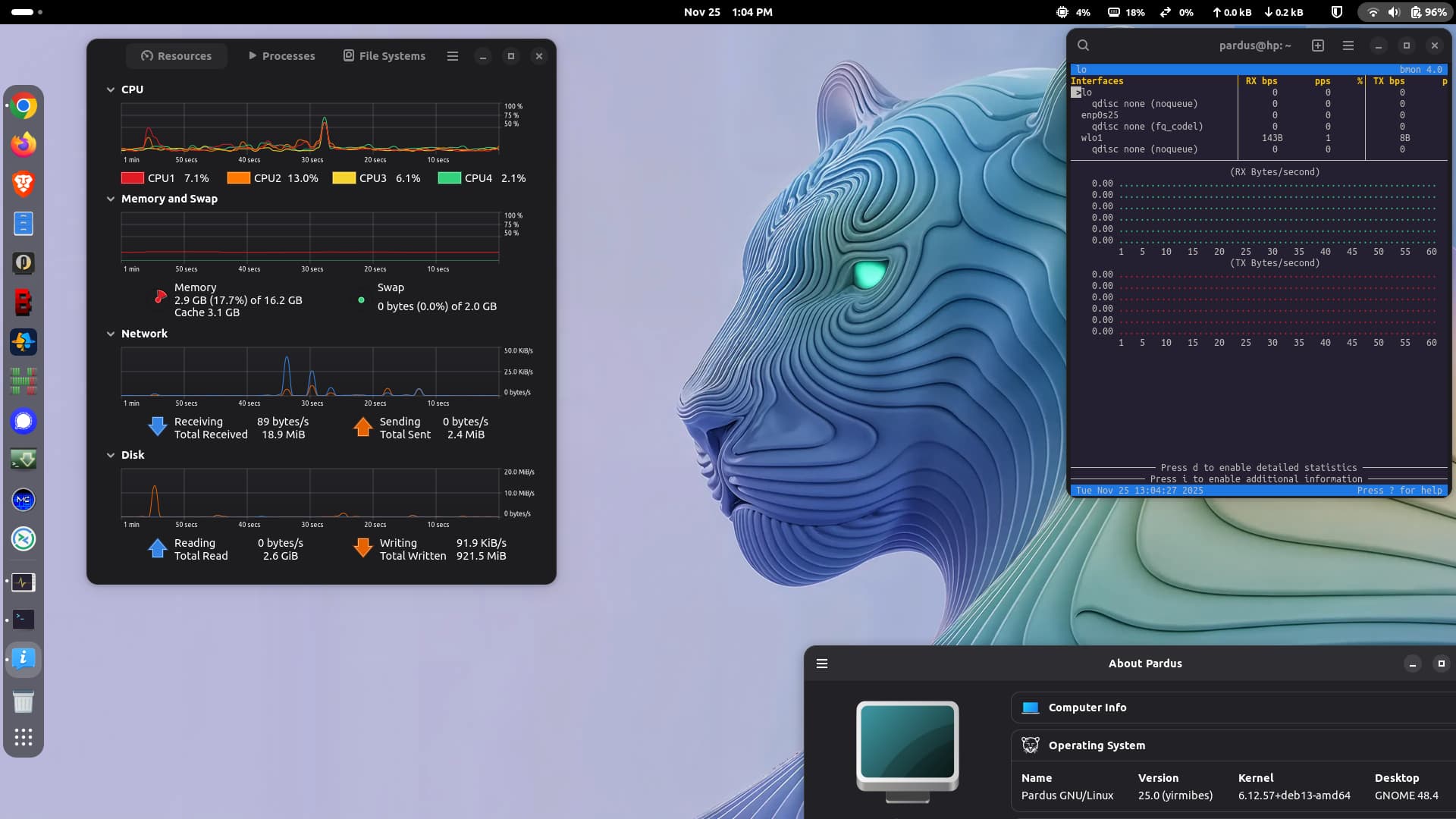Open the clock and calendar in the top bar
Screen dimensions: 1456x819
point(727,12)
